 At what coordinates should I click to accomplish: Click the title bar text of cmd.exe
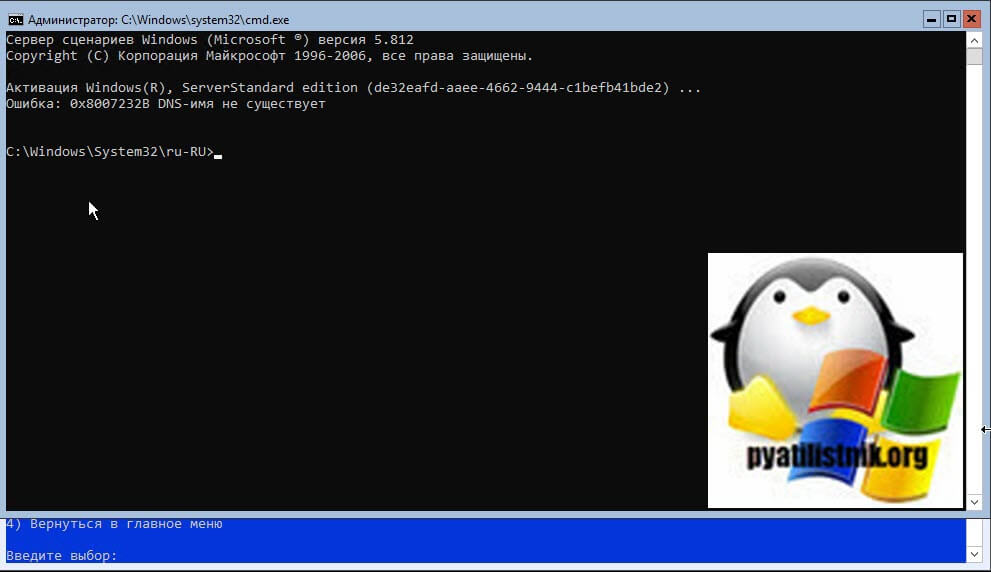[x=158, y=19]
